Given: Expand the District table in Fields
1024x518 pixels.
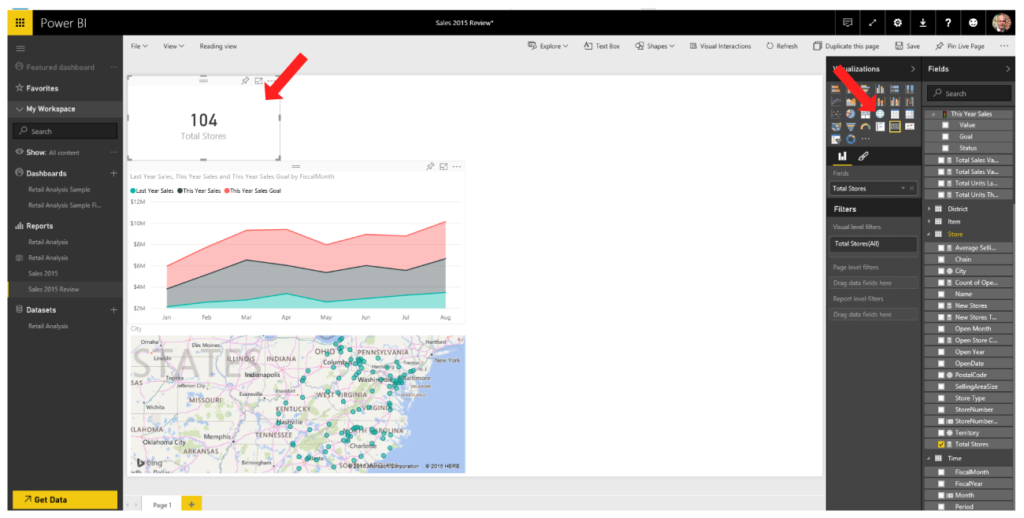Looking at the screenshot, I should click(x=929, y=209).
